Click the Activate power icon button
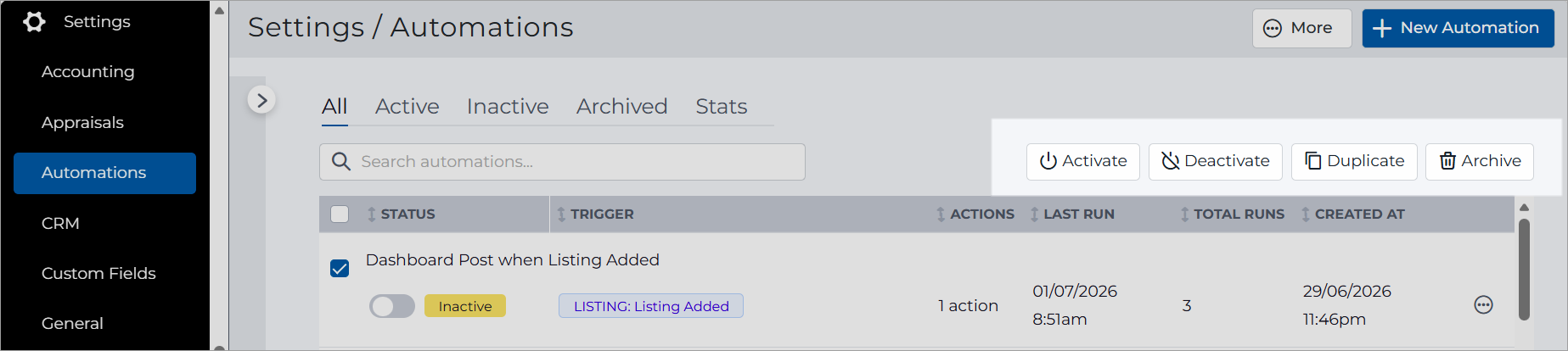The width and height of the screenshot is (1568, 351). [1083, 161]
